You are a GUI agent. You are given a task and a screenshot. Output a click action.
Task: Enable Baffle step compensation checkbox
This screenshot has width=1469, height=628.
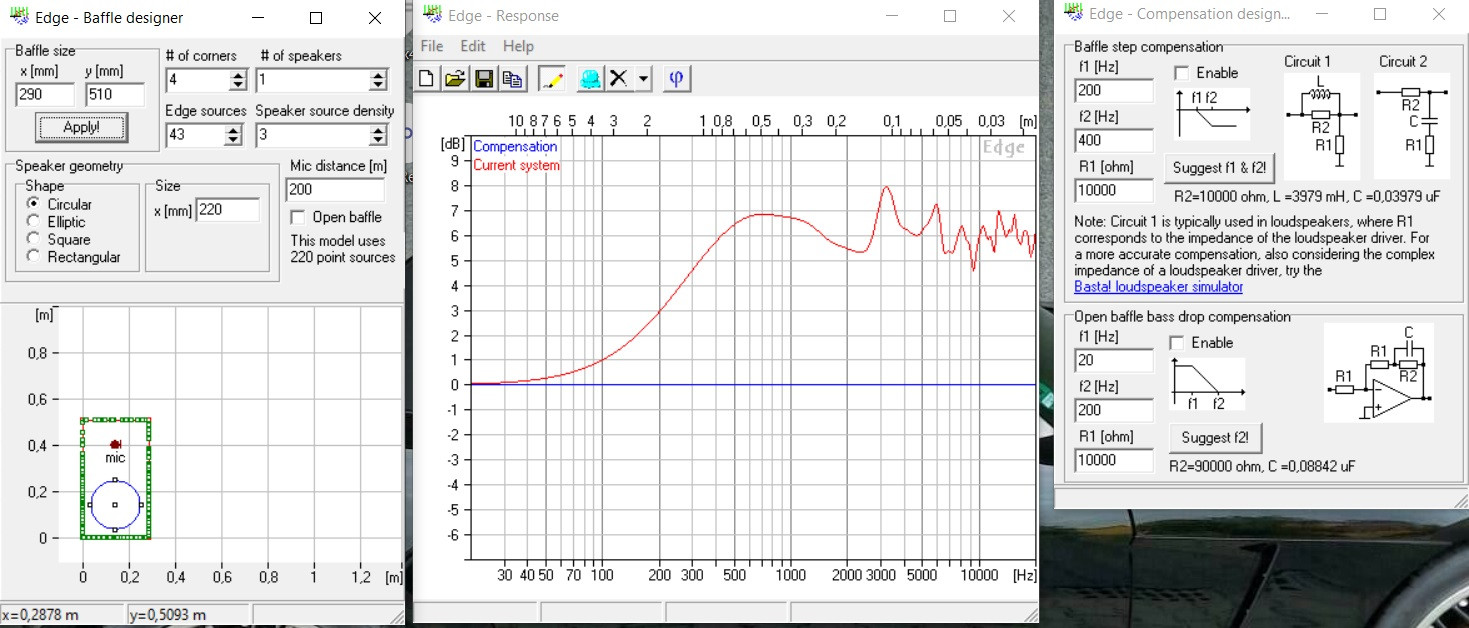1182,73
